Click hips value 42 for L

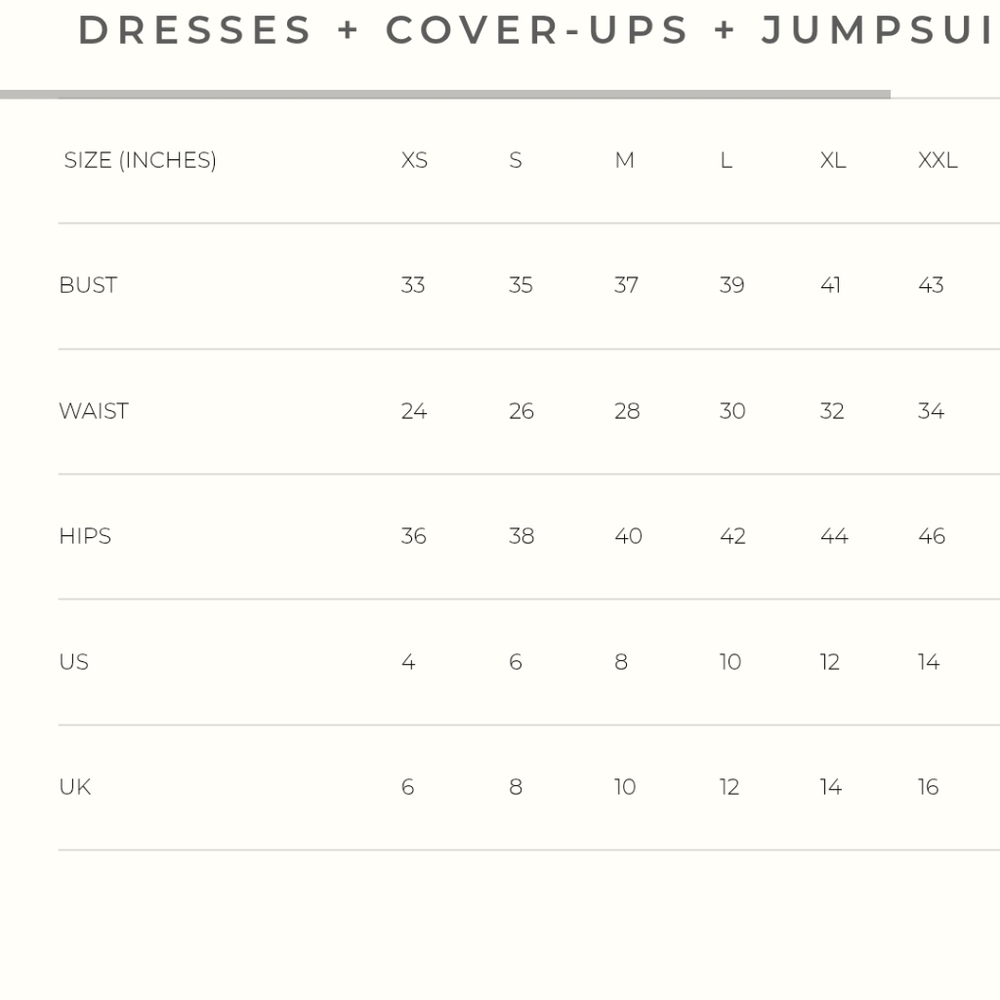coord(732,536)
